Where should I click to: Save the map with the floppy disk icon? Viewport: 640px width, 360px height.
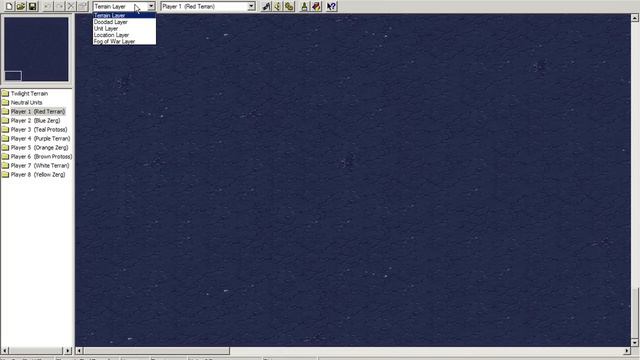(x=33, y=6)
